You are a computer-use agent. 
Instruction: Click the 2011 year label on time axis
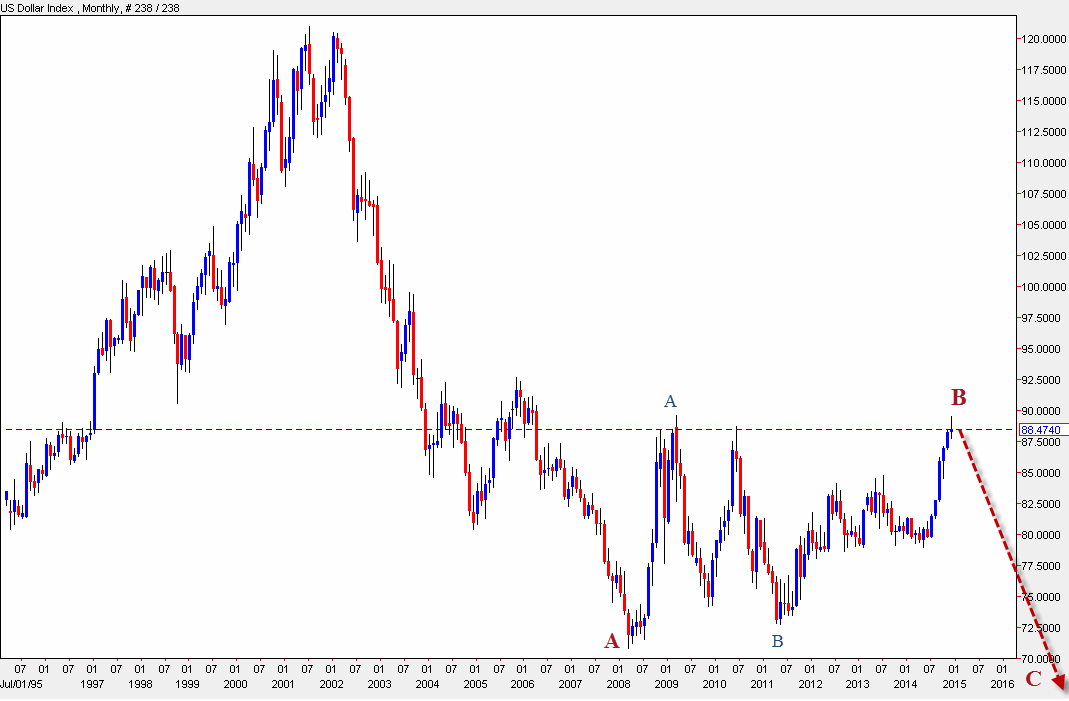(x=762, y=685)
